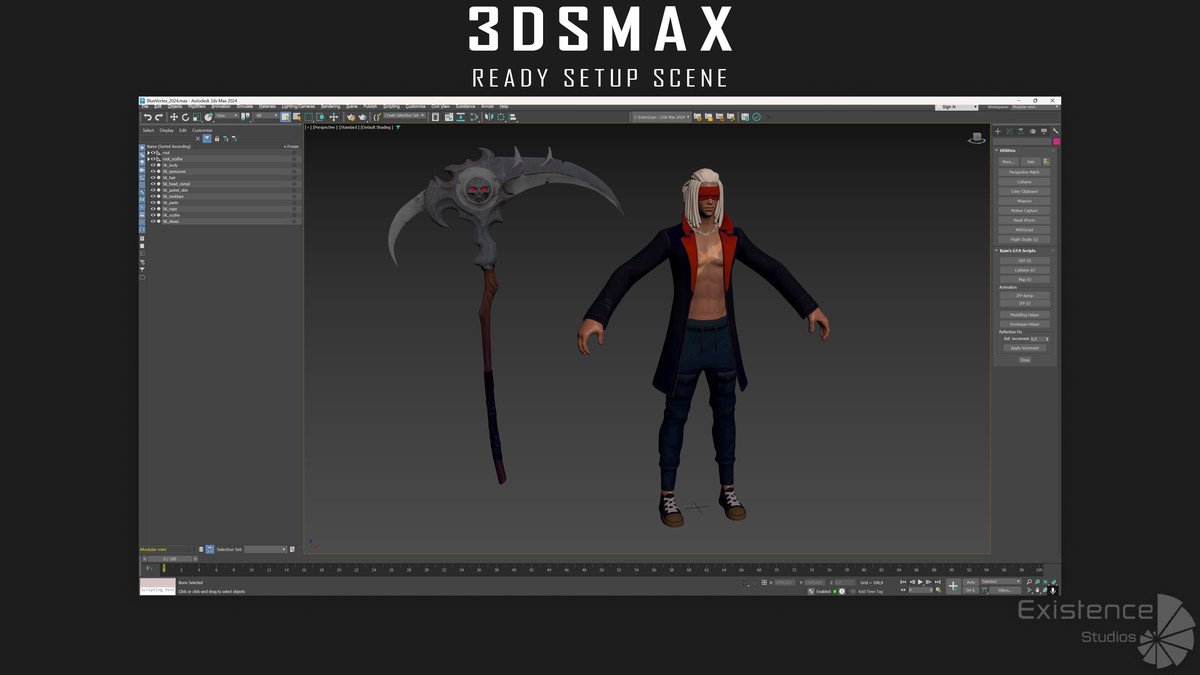Open the Rendering menu
Image resolution: width=1200 pixels, height=675 pixels.
coord(330,106)
